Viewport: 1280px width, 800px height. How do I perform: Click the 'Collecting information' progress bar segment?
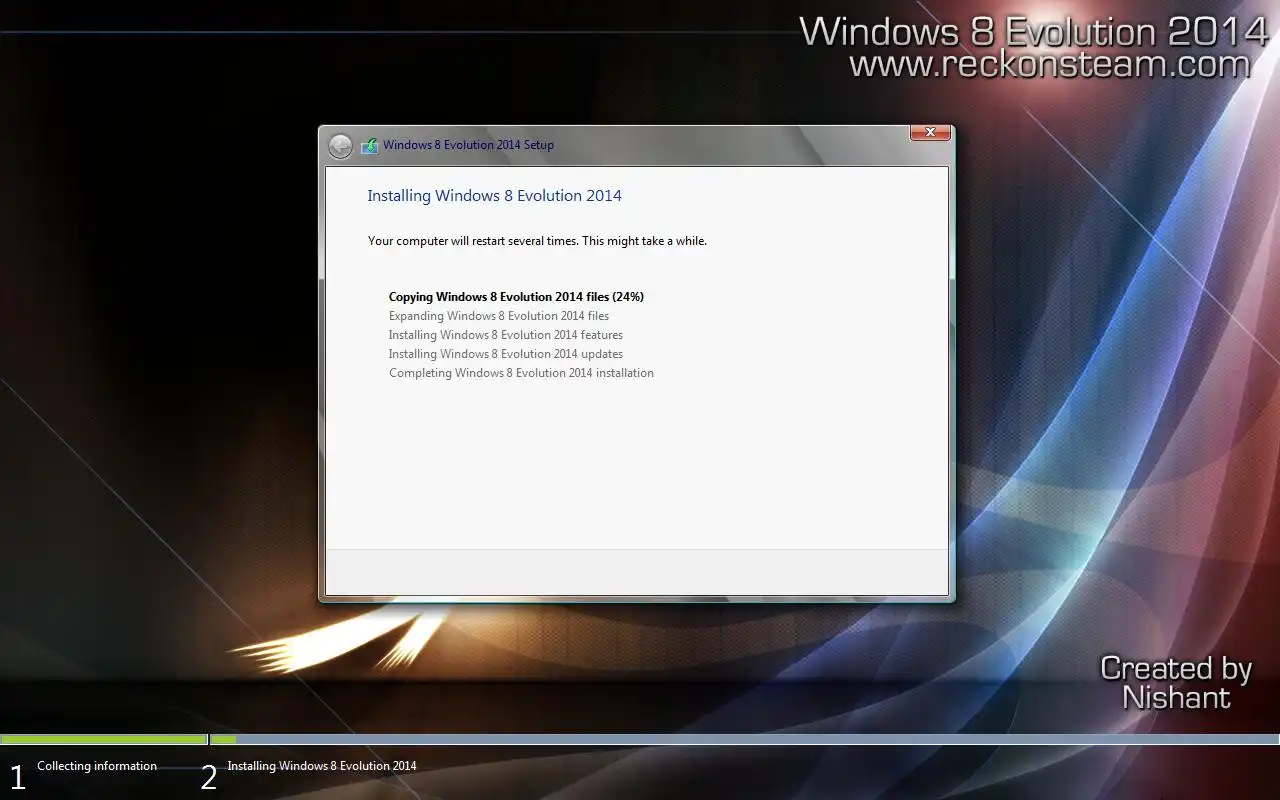click(104, 740)
